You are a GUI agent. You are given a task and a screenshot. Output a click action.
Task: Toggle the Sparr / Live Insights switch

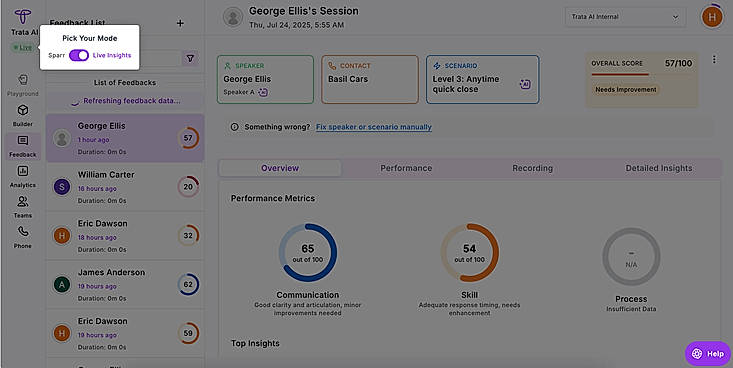tap(79, 55)
